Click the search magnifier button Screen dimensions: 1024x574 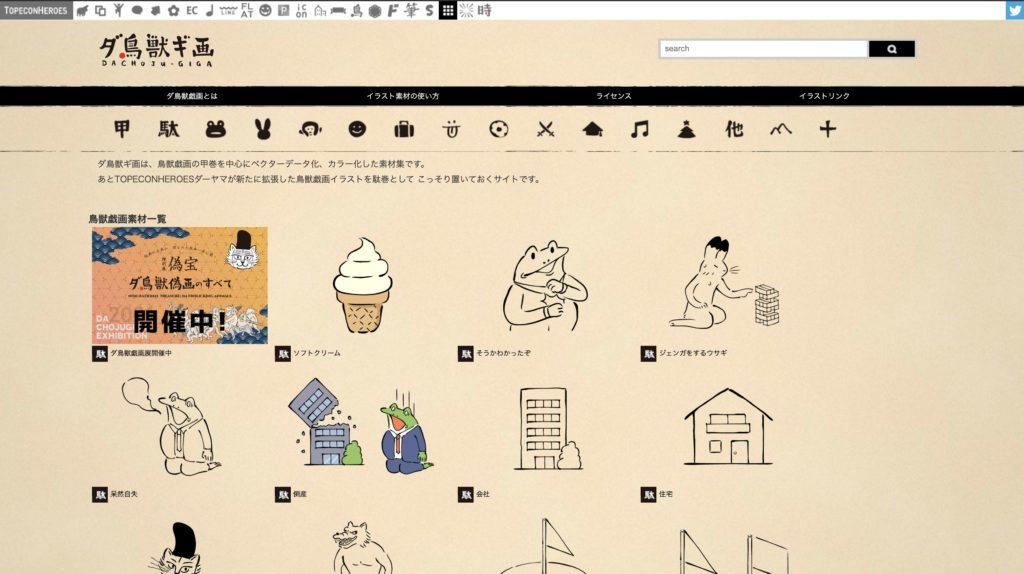(x=891, y=49)
